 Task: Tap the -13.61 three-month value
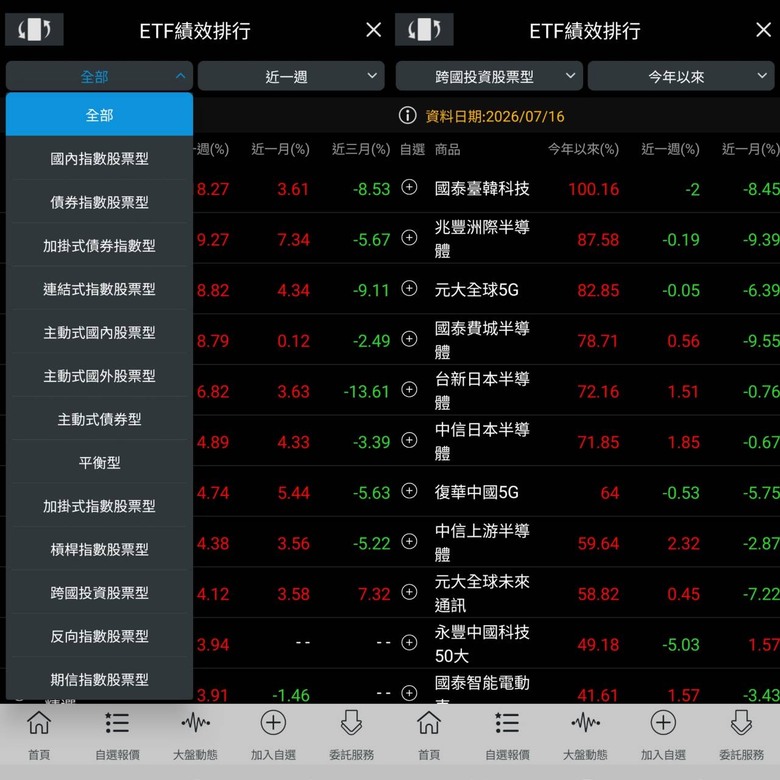coord(367,391)
